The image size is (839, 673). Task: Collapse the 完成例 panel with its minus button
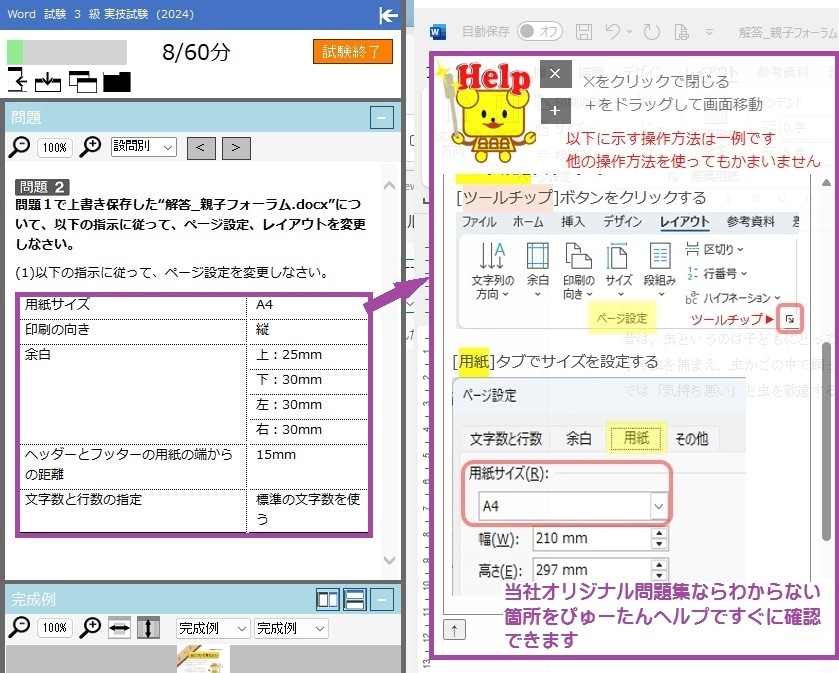click(382, 600)
